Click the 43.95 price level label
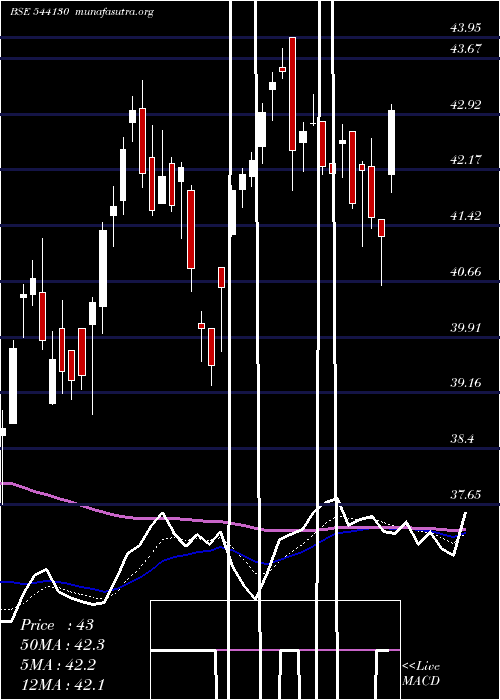 pos(466,28)
